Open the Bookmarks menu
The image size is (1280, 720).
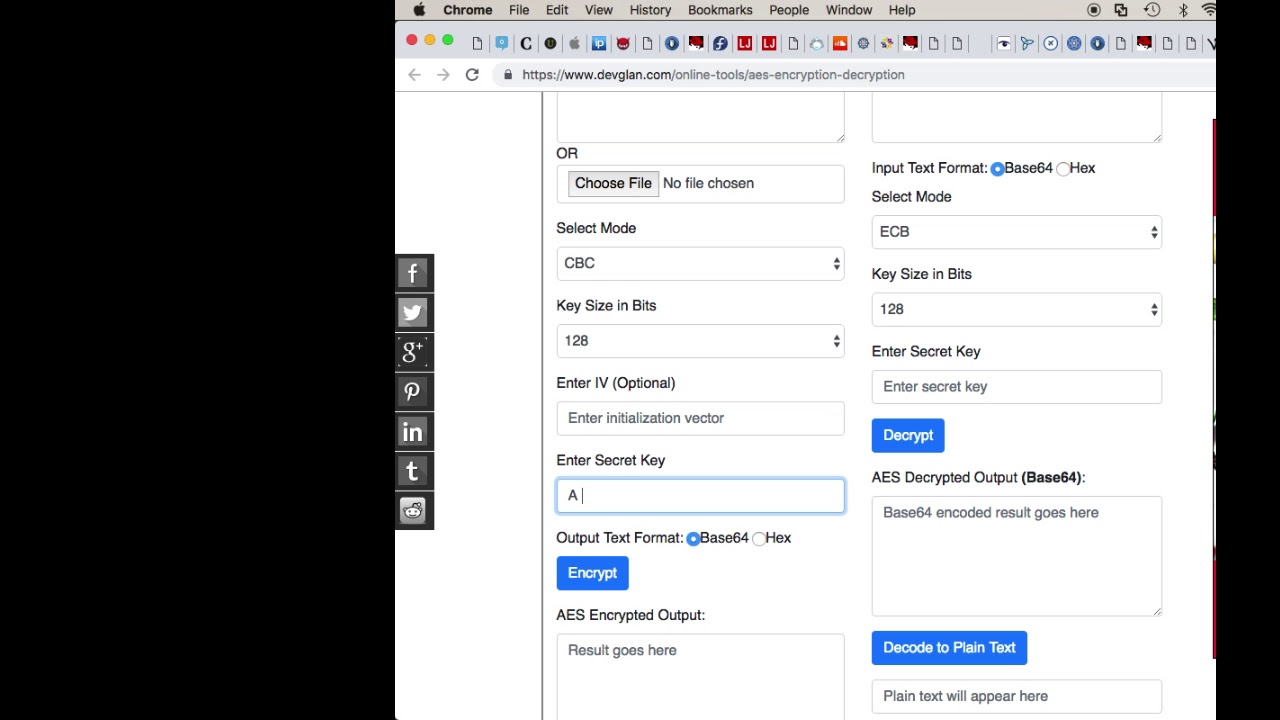click(x=720, y=10)
